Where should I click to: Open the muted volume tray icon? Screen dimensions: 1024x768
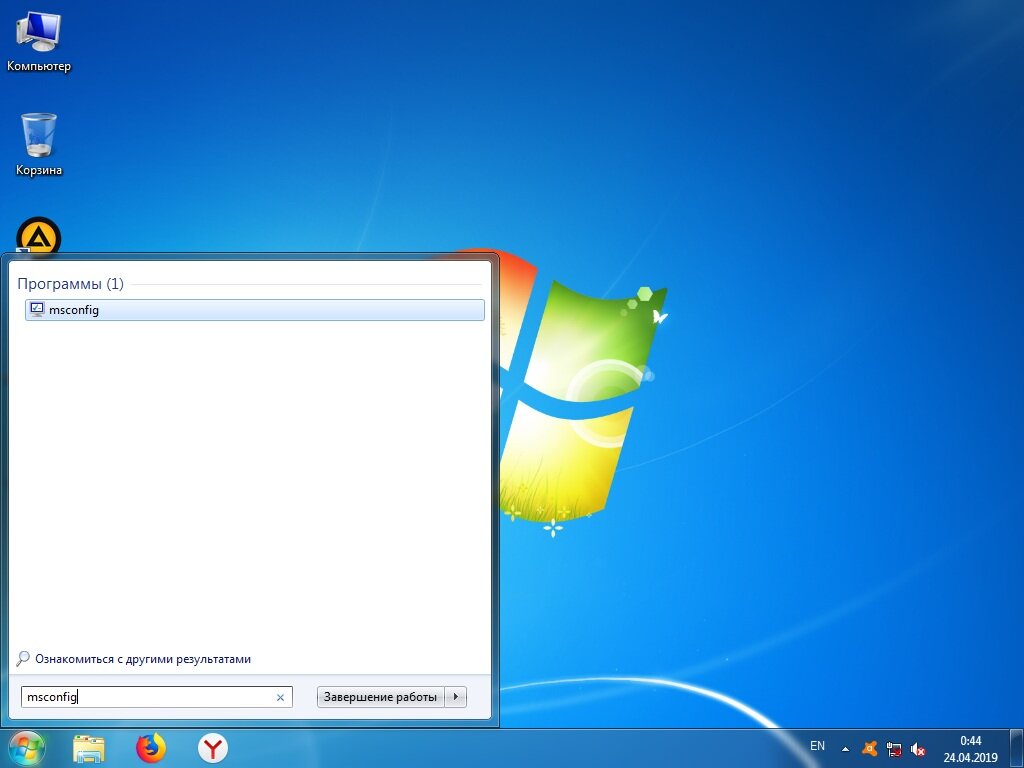point(918,749)
